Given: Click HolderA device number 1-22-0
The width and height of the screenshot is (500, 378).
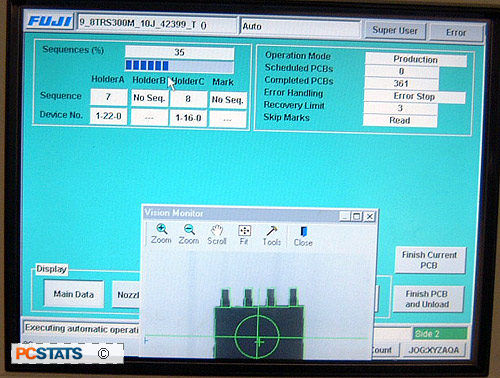Looking at the screenshot, I should pyautogui.click(x=109, y=116).
